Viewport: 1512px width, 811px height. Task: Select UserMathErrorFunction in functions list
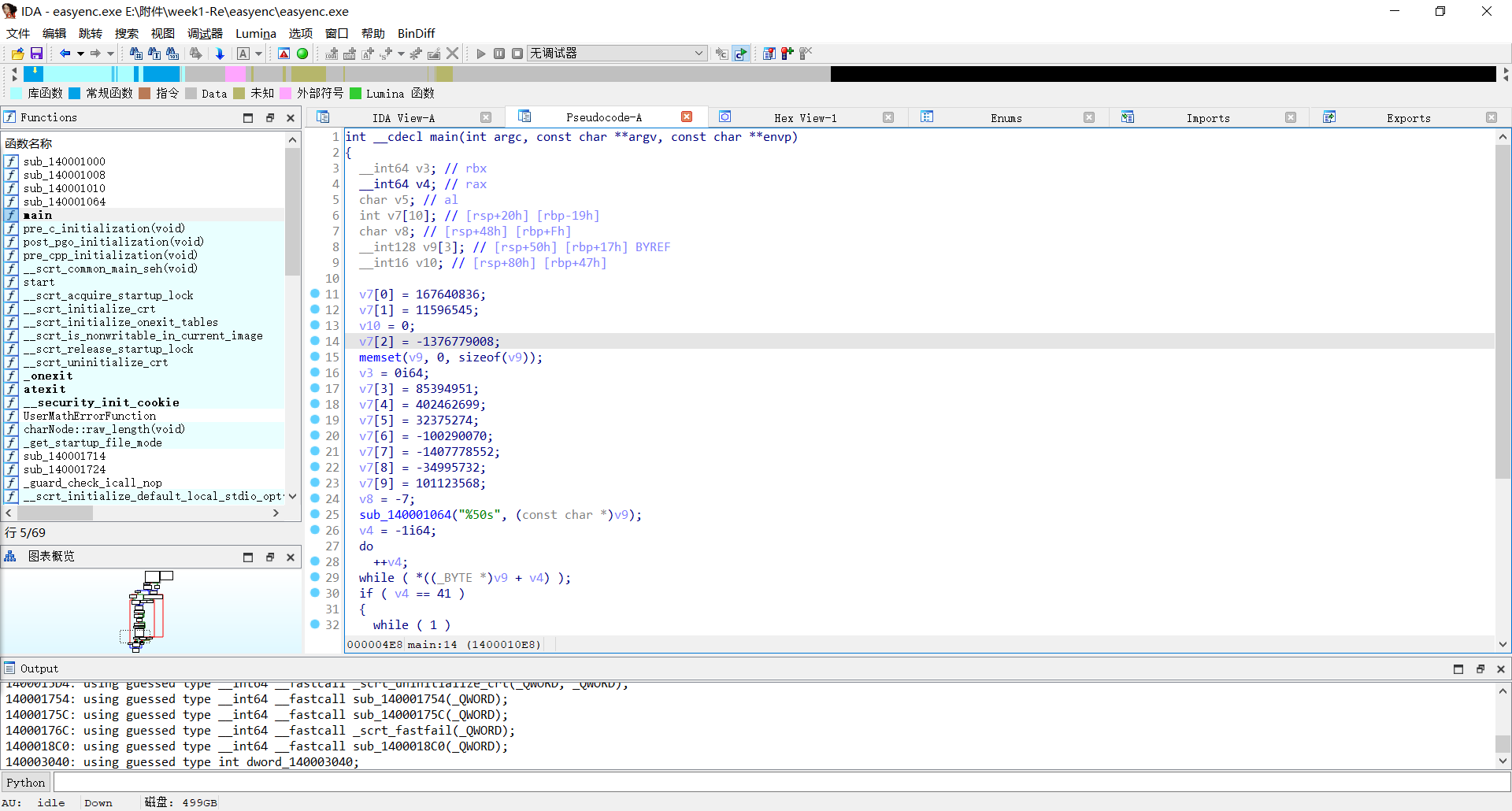click(89, 416)
